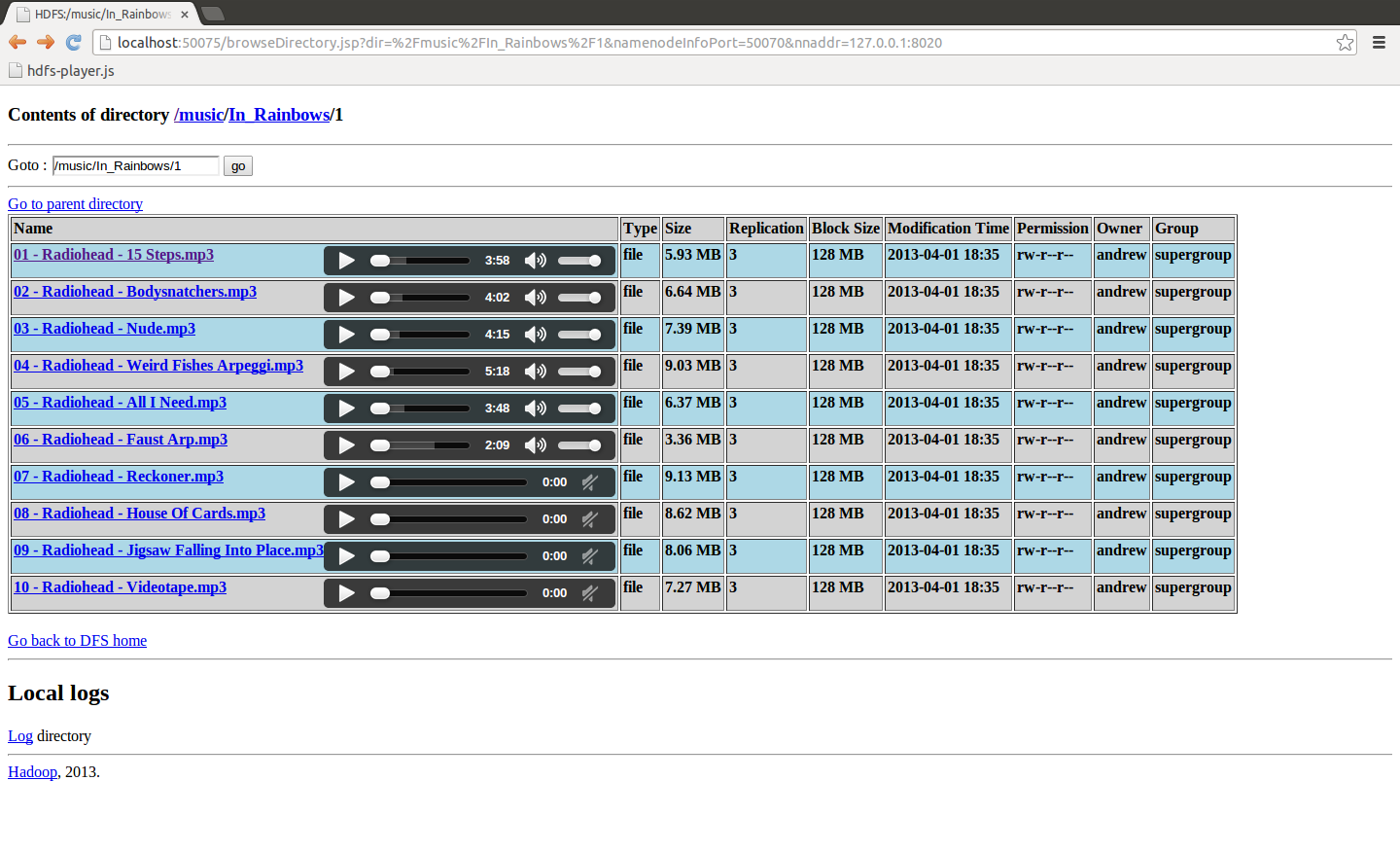Screen dimensions: 1400x852
Task: Click the muted speaker icon for Reckoner
Action: click(x=589, y=482)
